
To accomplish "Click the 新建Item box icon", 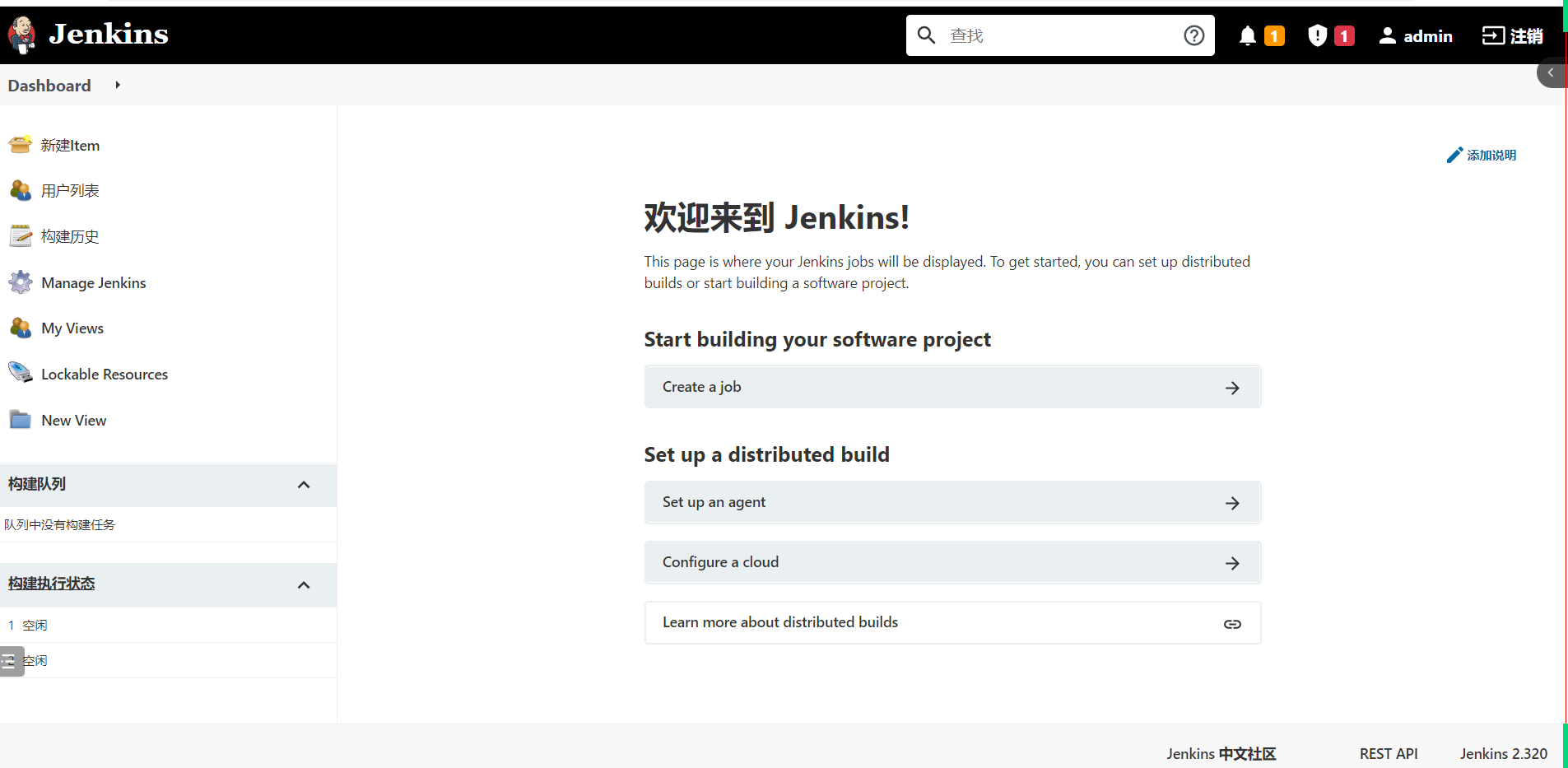I will [x=21, y=145].
